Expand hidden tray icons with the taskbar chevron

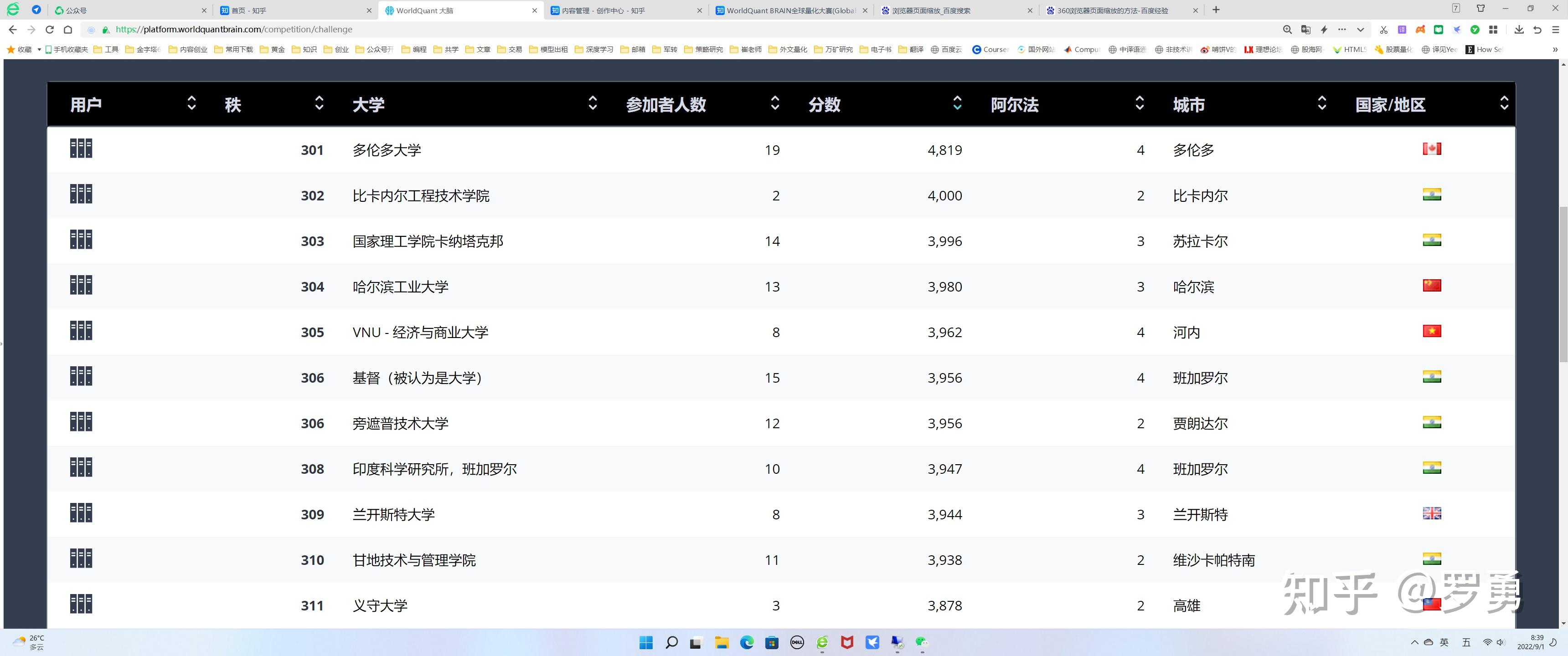[x=1415, y=643]
